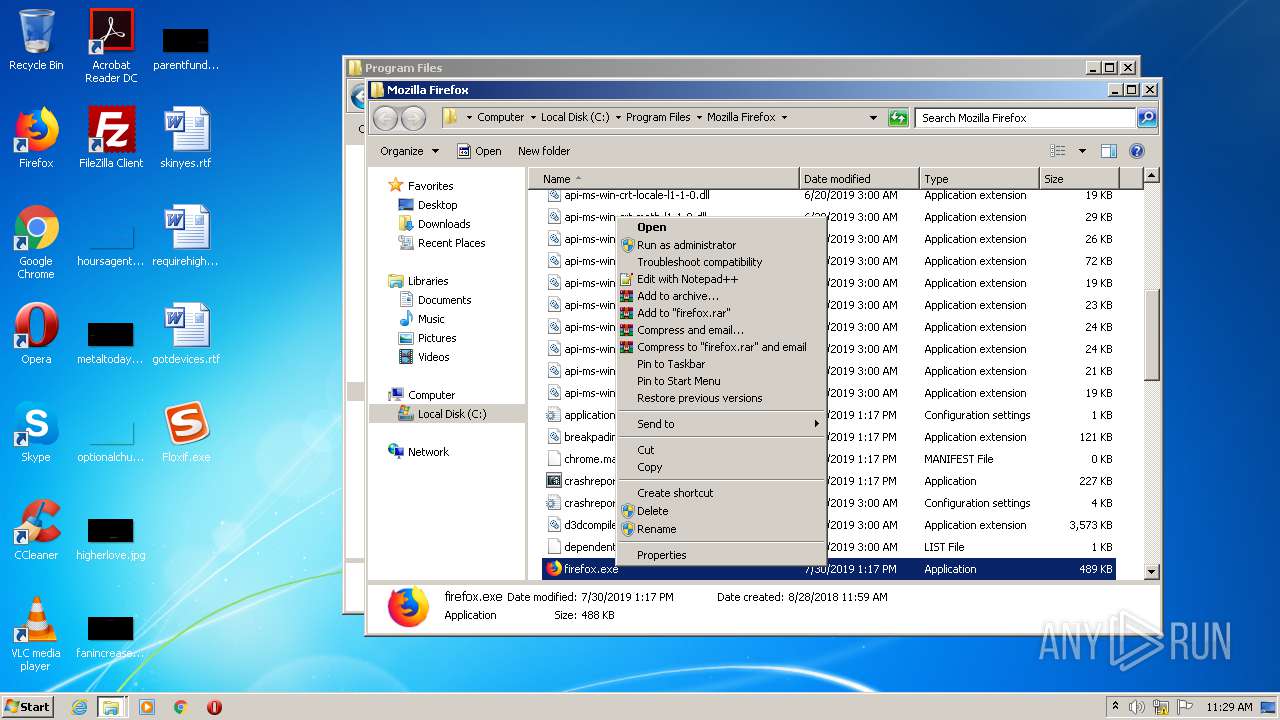The image size is (1280, 720).
Task: Open higherlove.jpg on desktop
Action: [x=111, y=538]
